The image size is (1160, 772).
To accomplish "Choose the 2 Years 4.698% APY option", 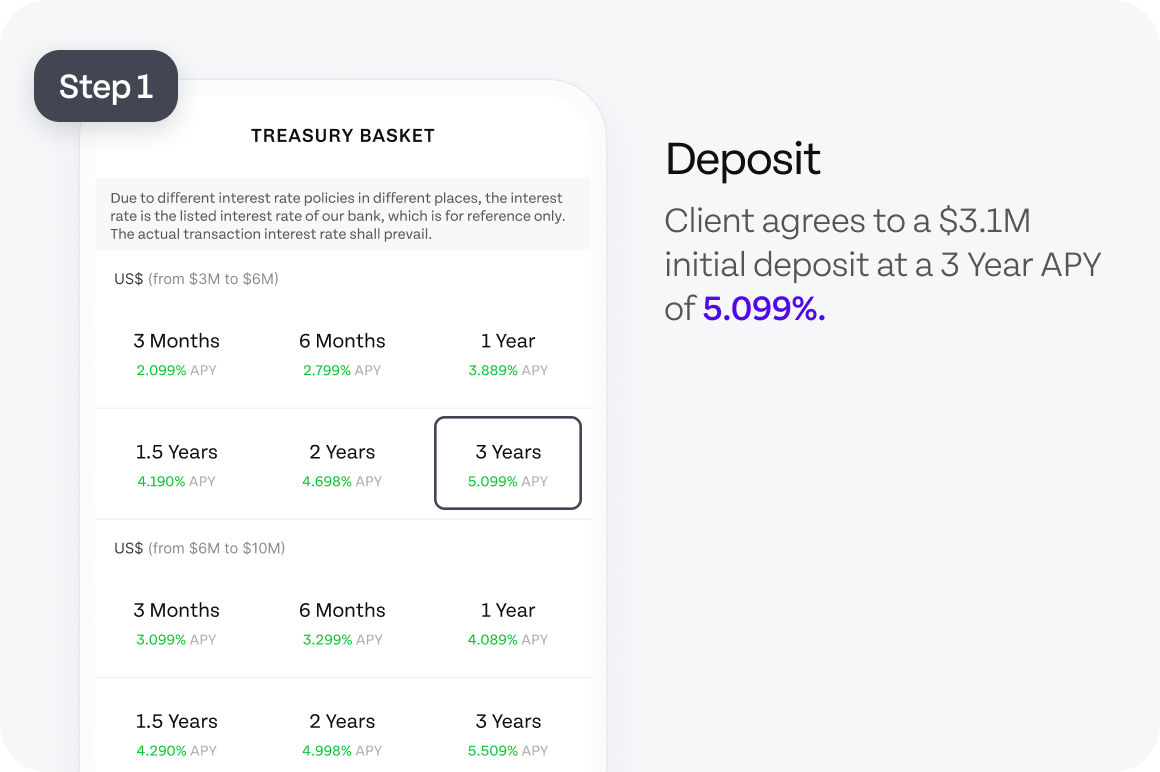I will 342,465.
